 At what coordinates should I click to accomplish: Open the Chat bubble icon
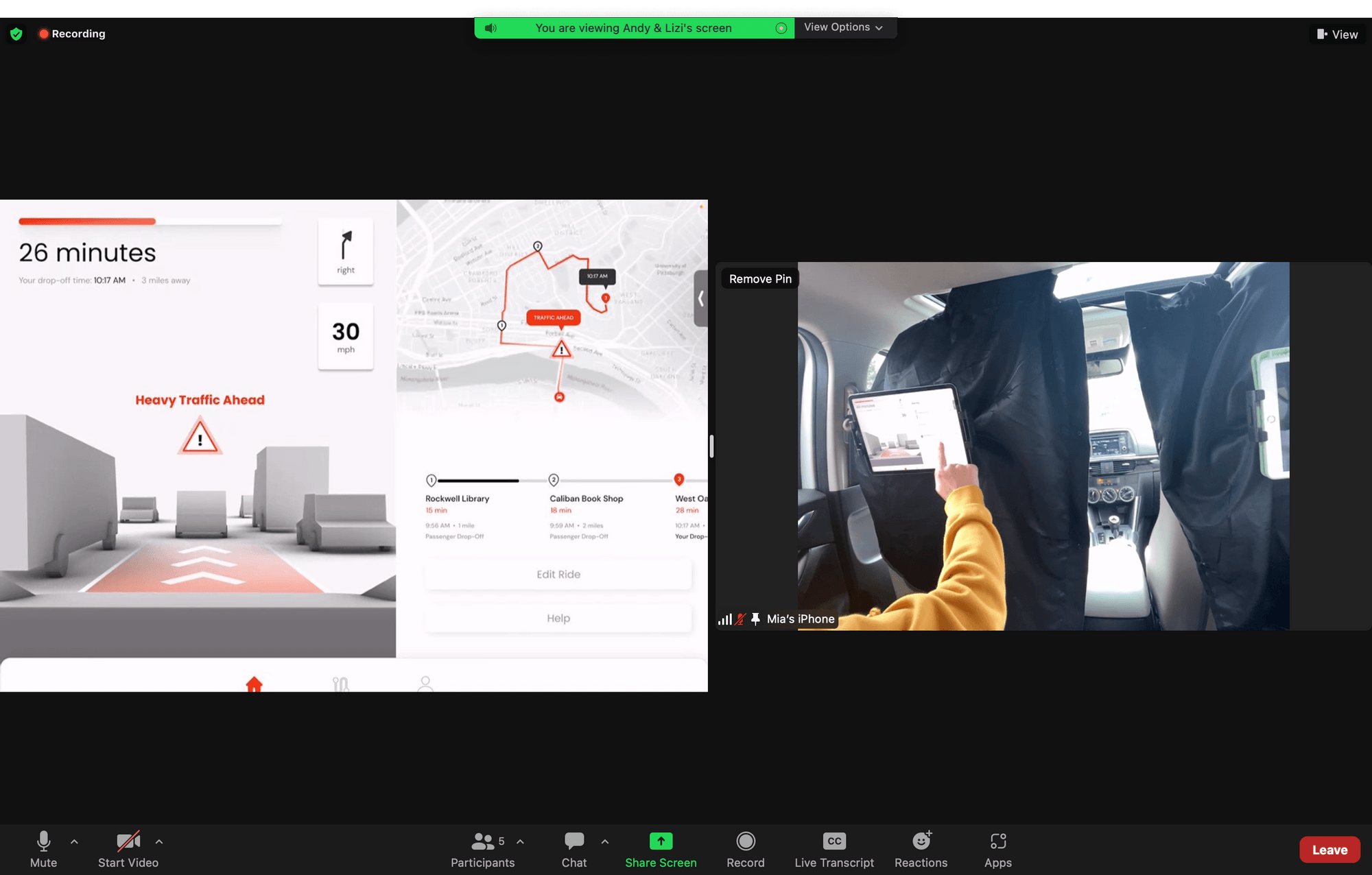pyautogui.click(x=573, y=841)
